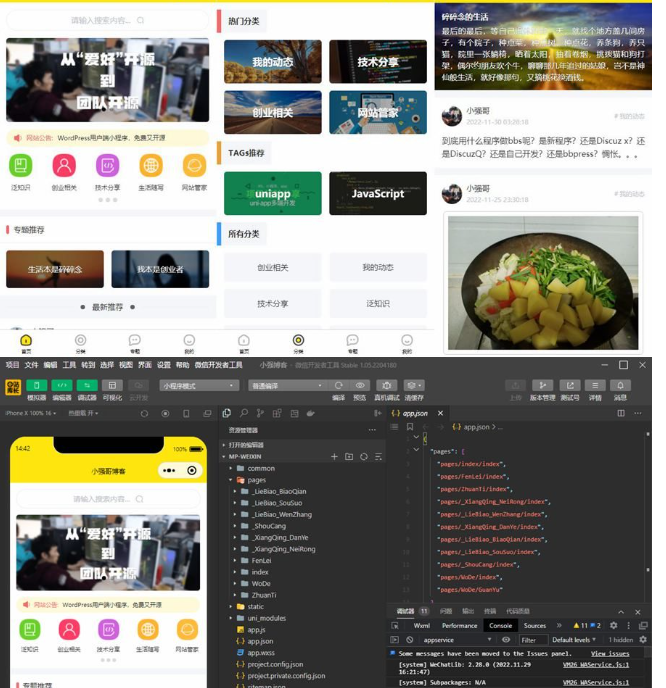Click the top-left preview search input
Image resolution: width=666 pixels, height=688 pixels.
[x=107, y=20]
